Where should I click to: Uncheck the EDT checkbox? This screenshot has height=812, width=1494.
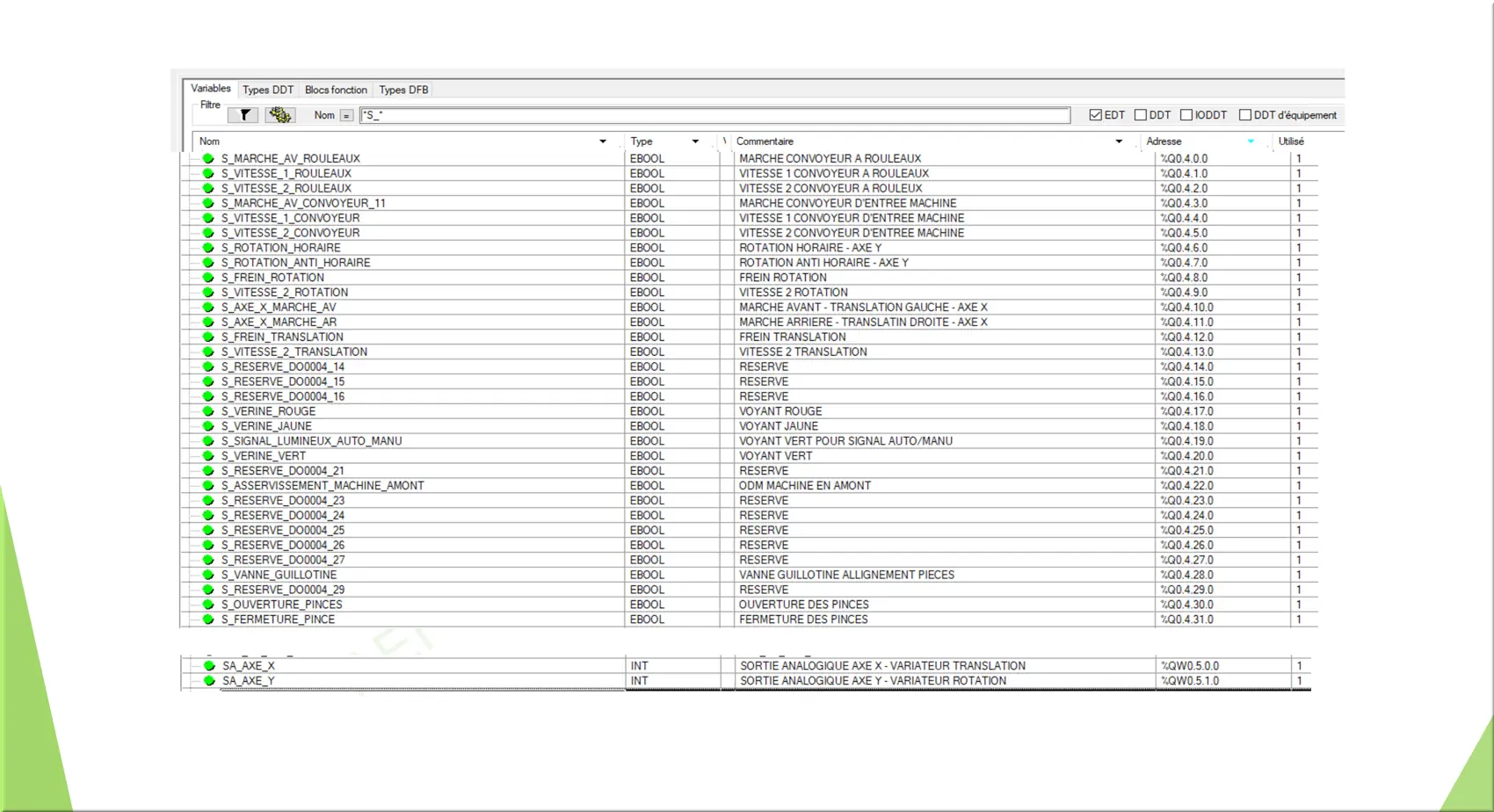(x=1095, y=115)
